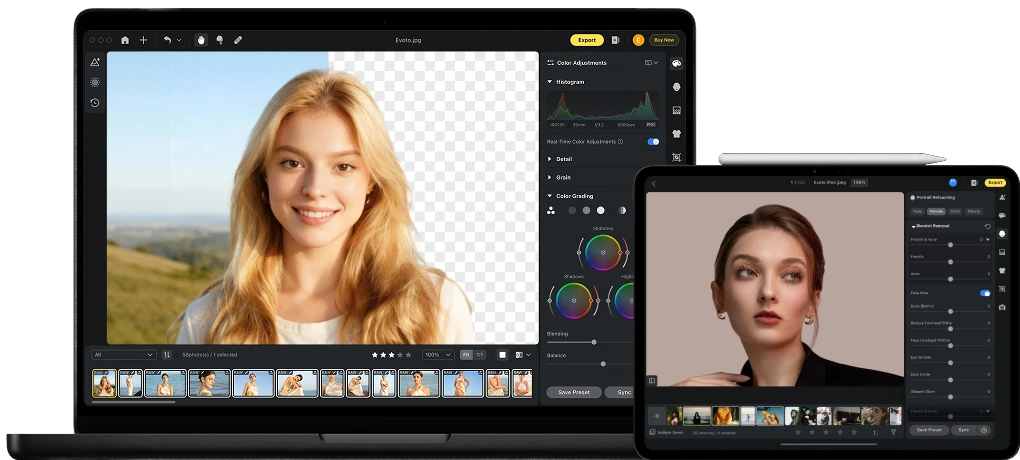Select the Female tab in Portrait Retouching
Image resolution: width=1020 pixels, height=460 pixels.
[937, 212]
